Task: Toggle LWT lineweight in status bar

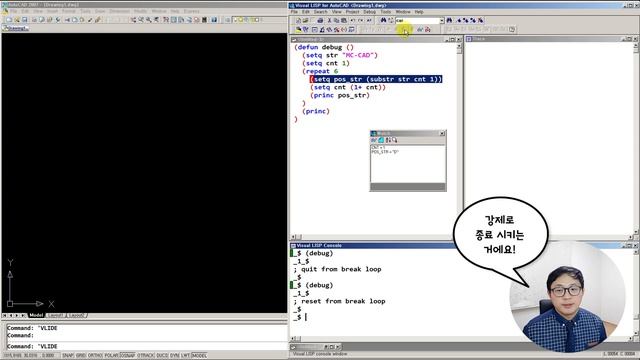Action: click(185, 356)
